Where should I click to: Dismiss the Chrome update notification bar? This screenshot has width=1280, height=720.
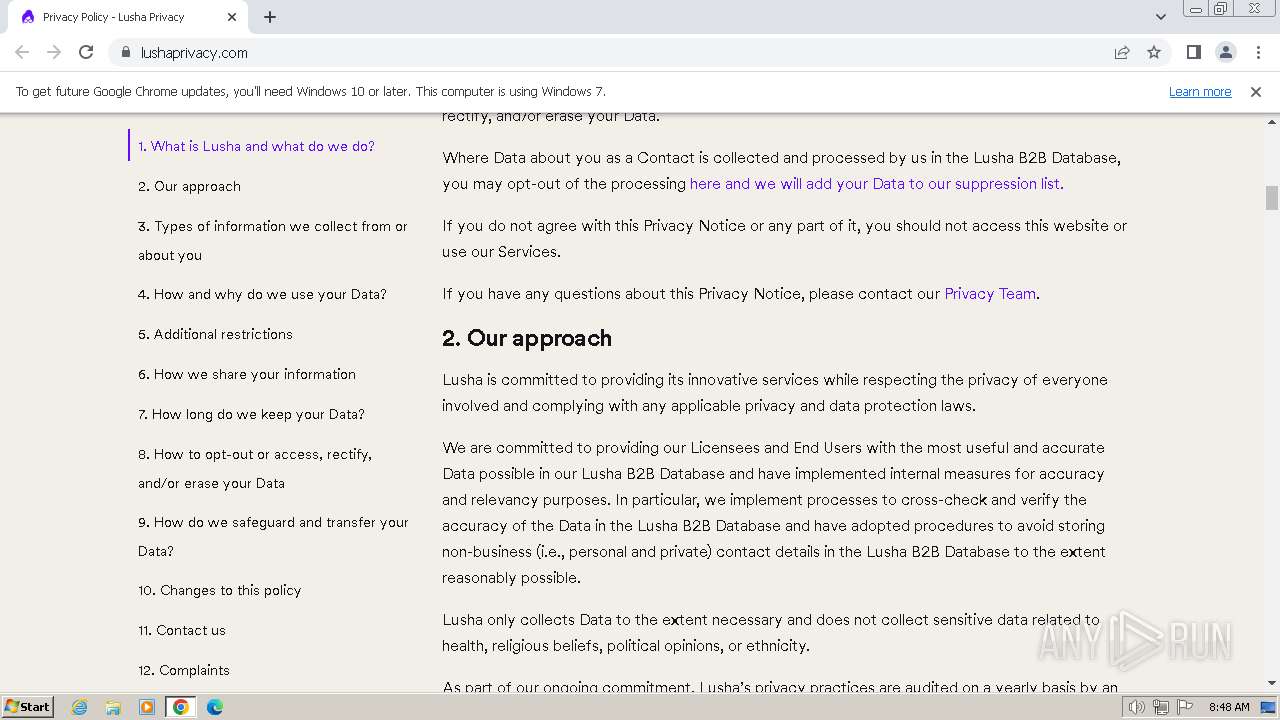pos(1255,91)
